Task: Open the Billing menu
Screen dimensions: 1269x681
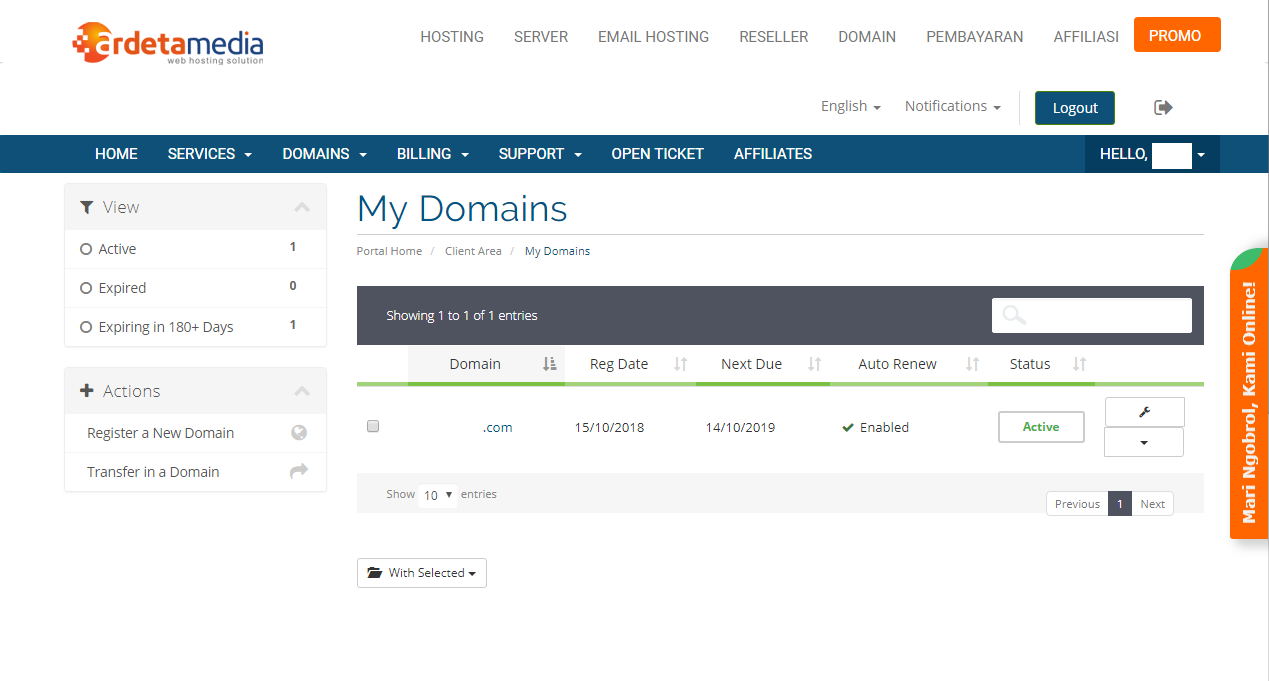Action: pyautogui.click(x=432, y=154)
